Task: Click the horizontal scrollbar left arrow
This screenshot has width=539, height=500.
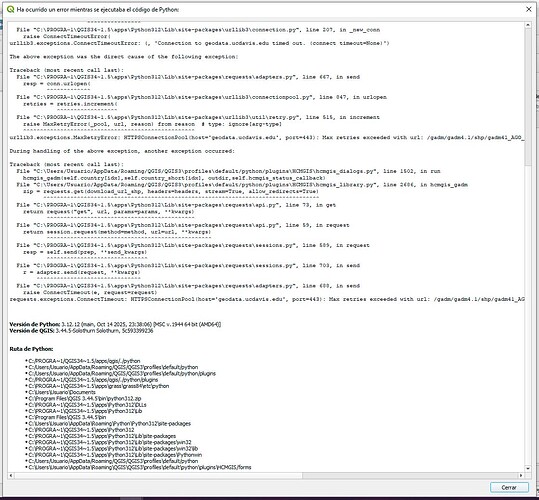Action: pos(11,476)
